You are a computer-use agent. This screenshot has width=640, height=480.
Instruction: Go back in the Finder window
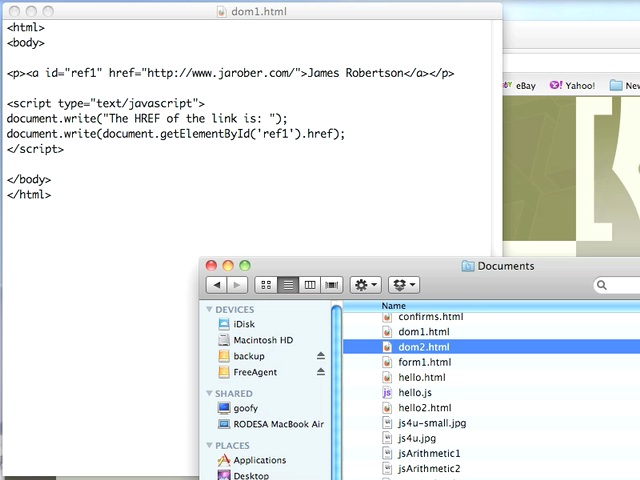coord(217,285)
